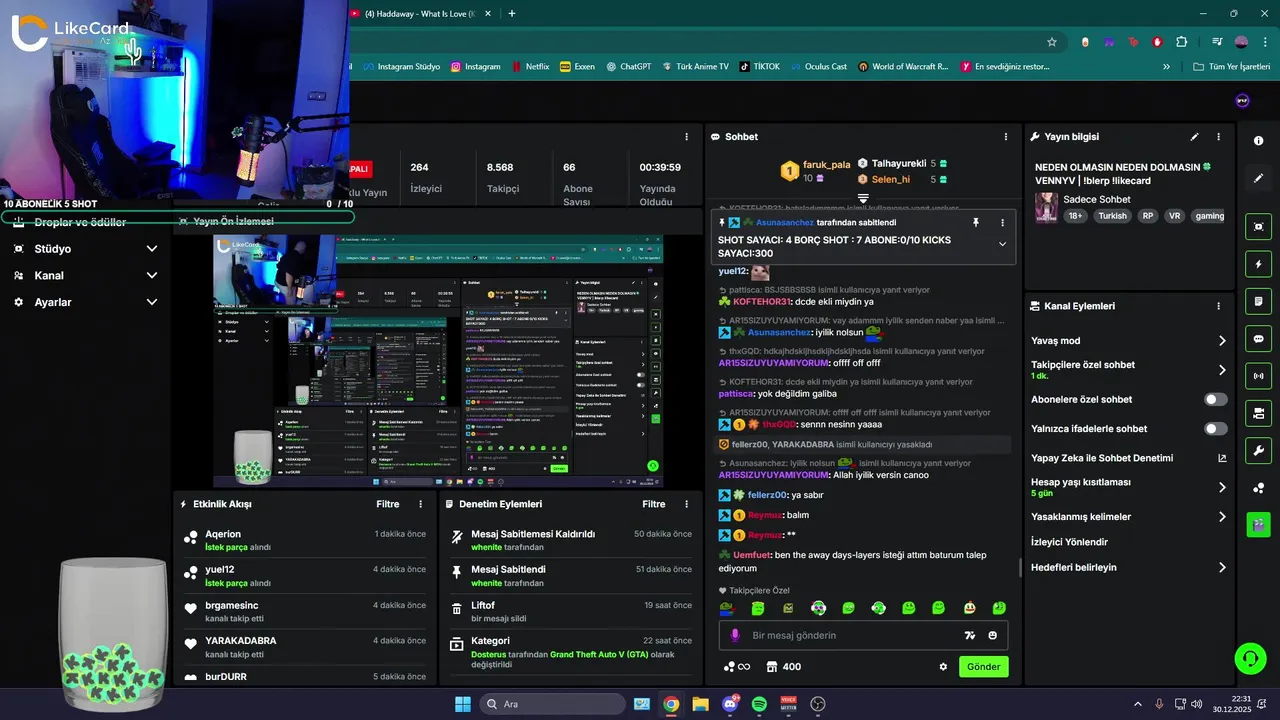Image resolution: width=1280 pixels, height=720 pixels.
Task: Open the green headset support button
Action: pyautogui.click(x=1250, y=658)
